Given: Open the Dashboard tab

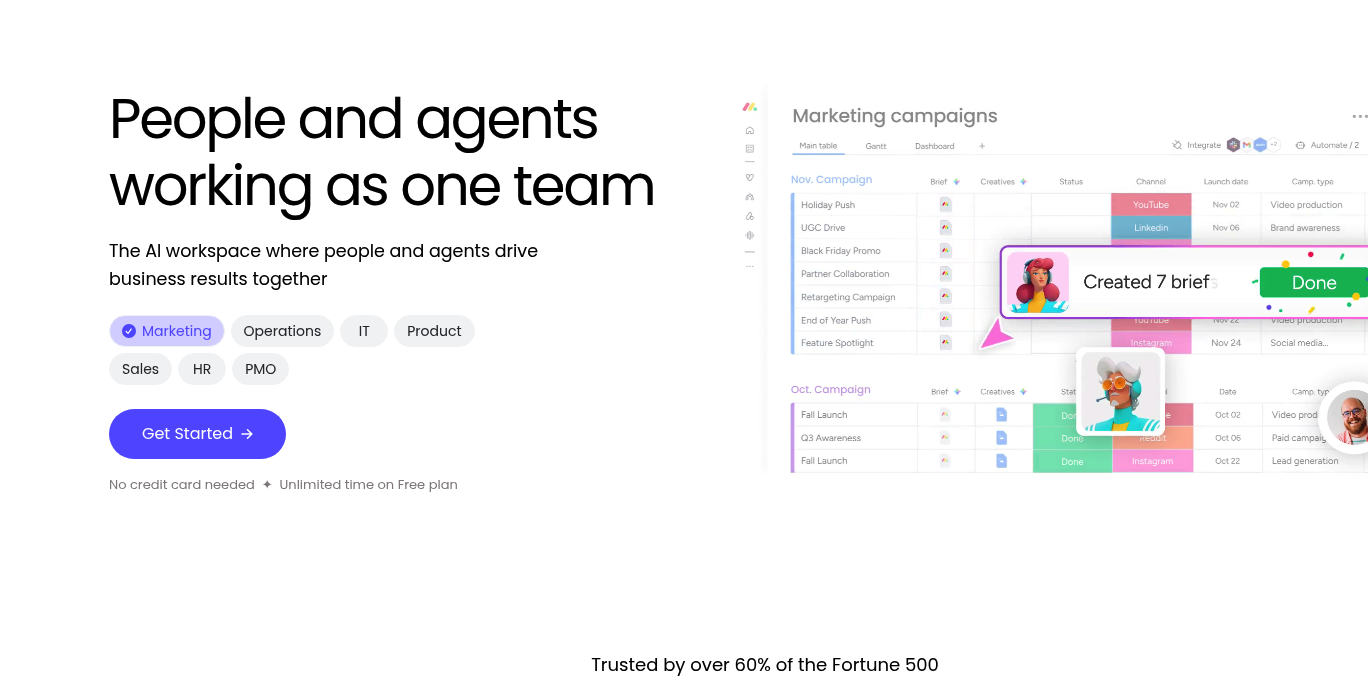Looking at the screenshot, I should pos(934,146).
